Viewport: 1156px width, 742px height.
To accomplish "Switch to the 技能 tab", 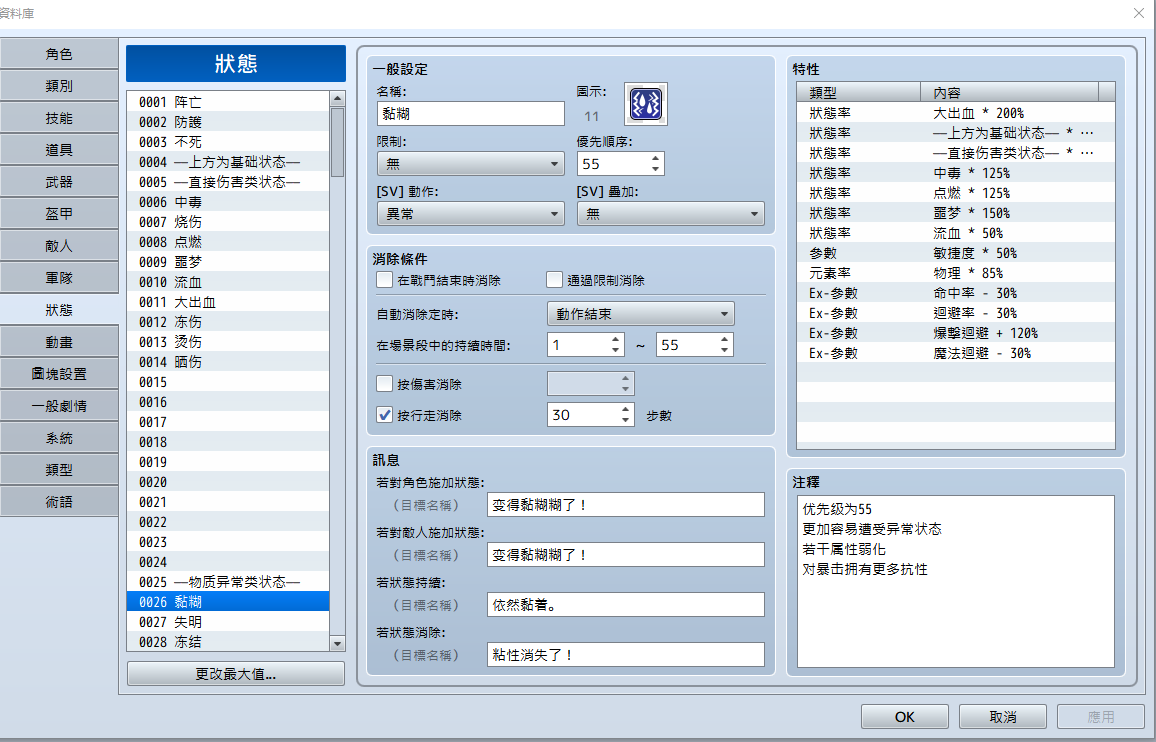I will (x=59, y=118).
